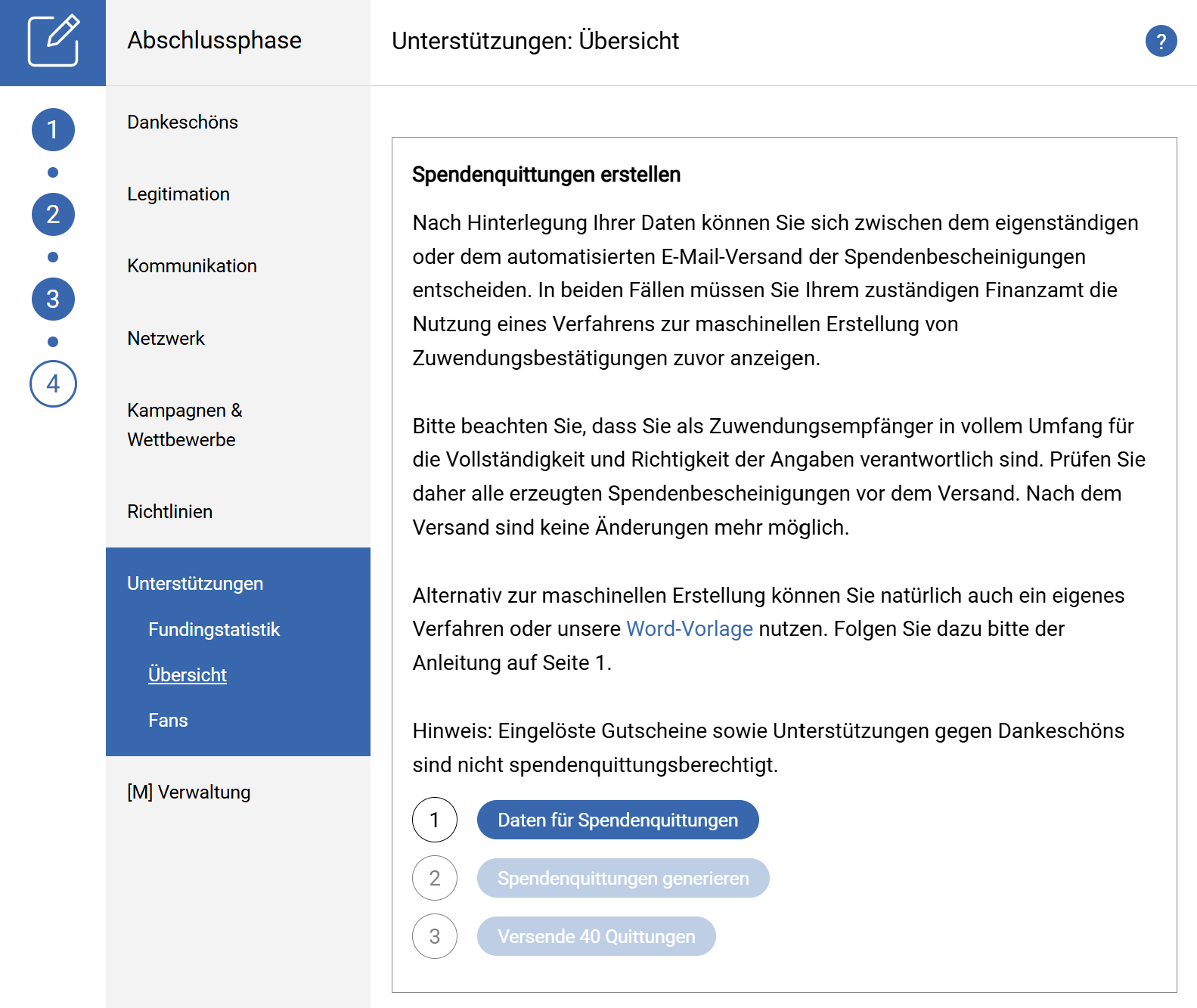Click the edit pencil icon at top left
1197x1008 pixels.
[x=53, y=41]
